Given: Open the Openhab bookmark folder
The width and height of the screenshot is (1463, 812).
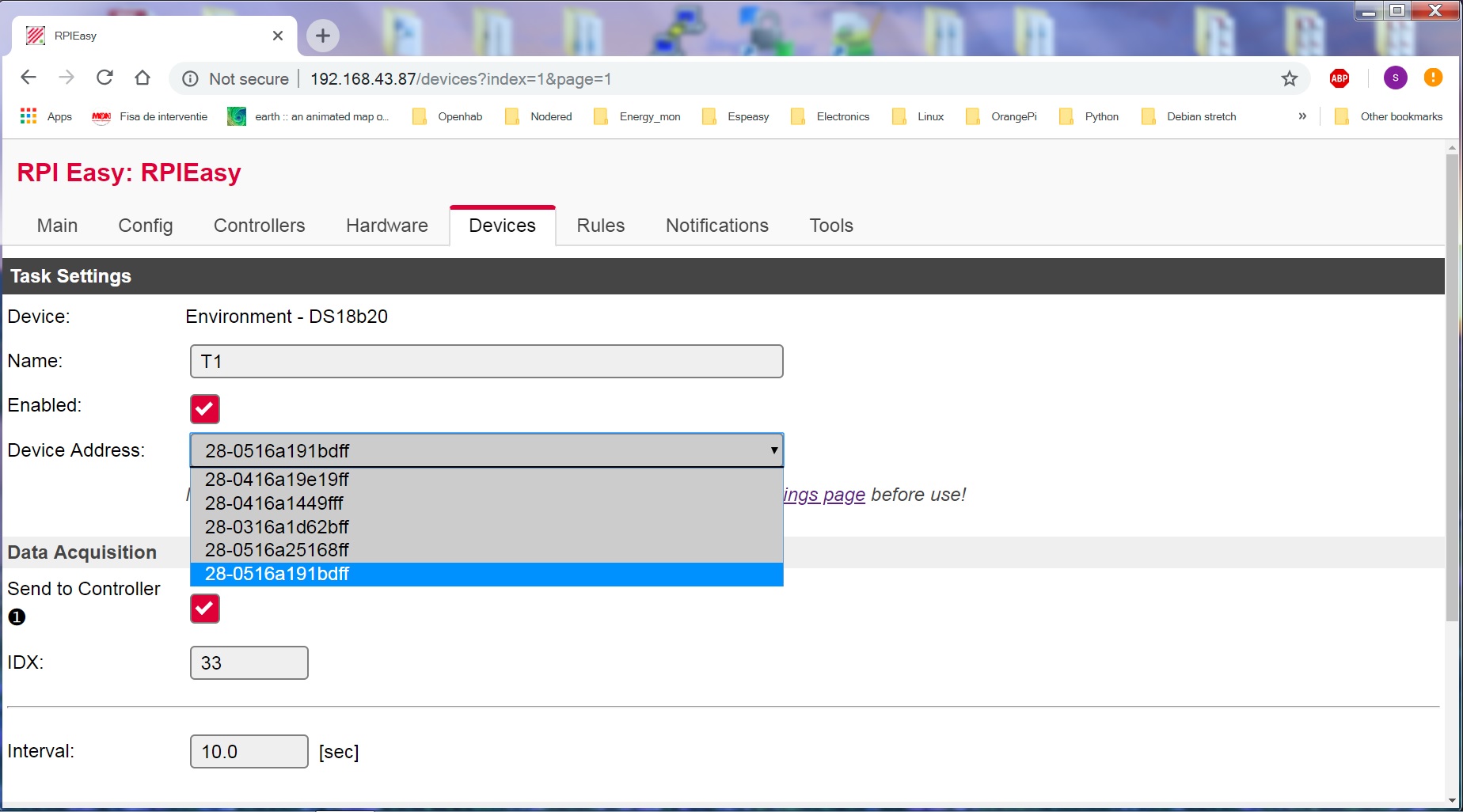Looking at the screenshot, I should pos(448,116).
